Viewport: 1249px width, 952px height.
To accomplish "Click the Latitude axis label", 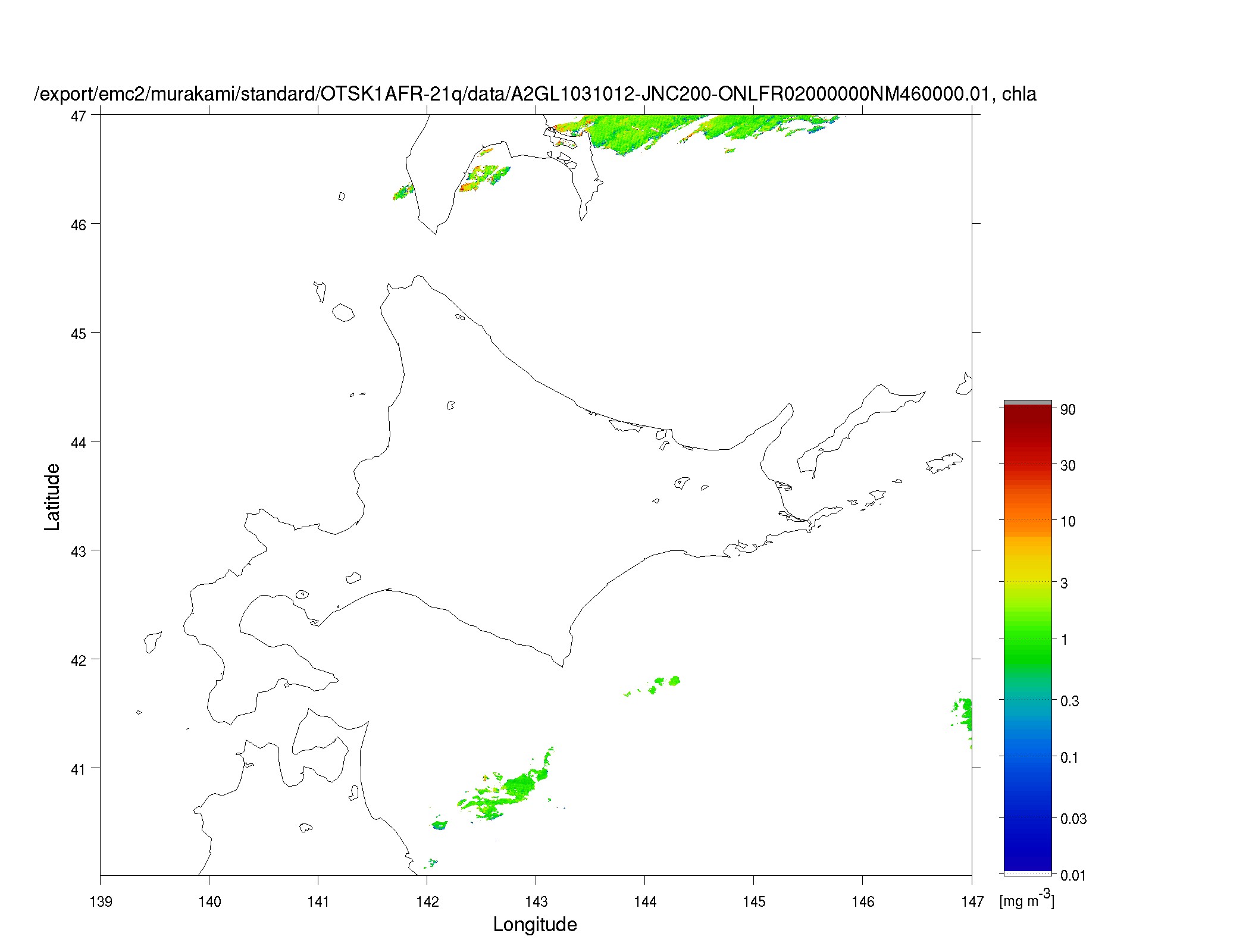I will point(52,497).
